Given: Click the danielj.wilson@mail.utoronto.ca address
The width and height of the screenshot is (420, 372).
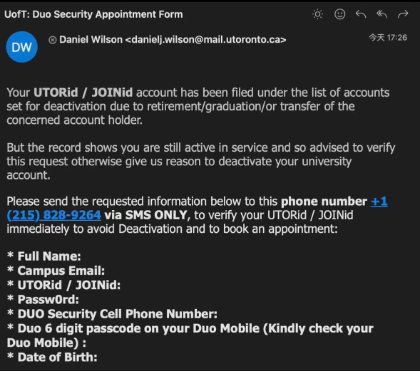Looking at the screenshot, I should point(206,40).
